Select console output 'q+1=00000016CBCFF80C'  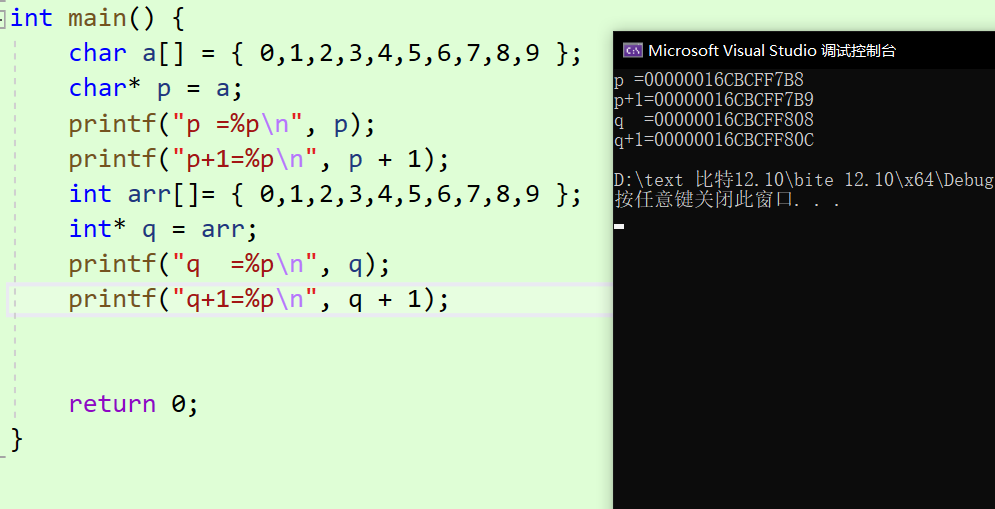[714, 140]
